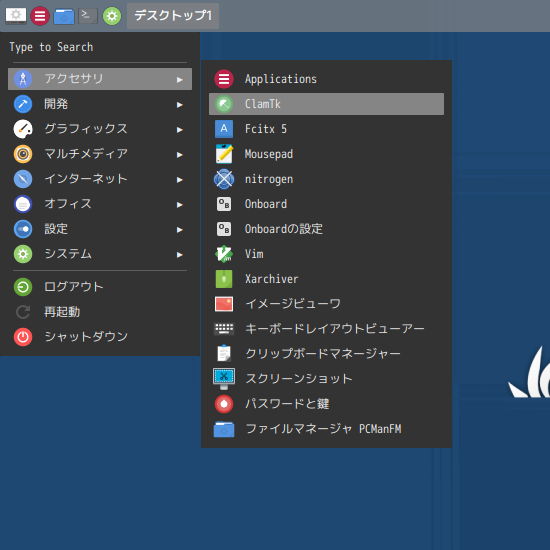The height and width of the screenshot is (550, 550).
Task: Click the PCManFM folder icon in submenu
Action: (x=224, y=429)
